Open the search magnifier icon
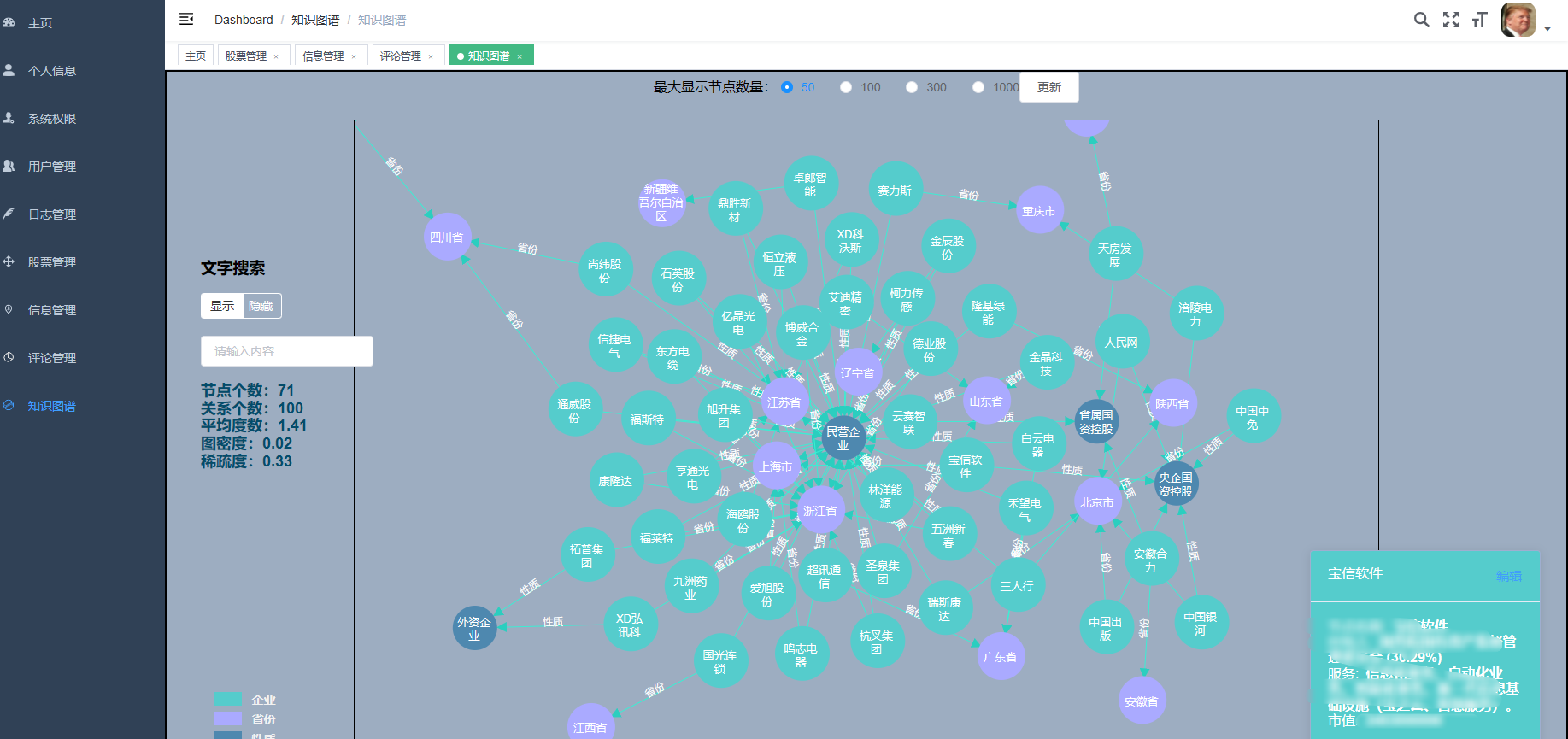Screen dimensions: 1568x739 tap(1422, 20)
